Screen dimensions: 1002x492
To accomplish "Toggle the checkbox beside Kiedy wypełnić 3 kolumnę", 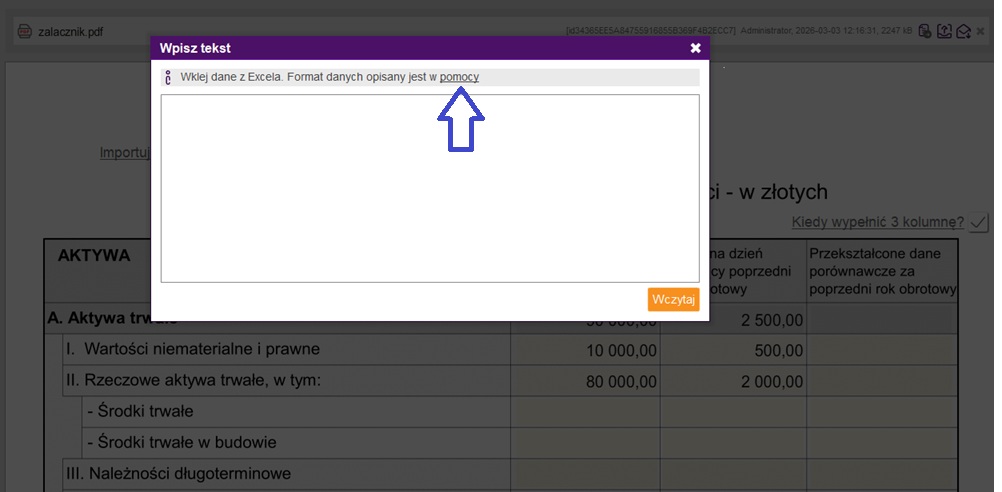I will (x=978, y=222).
